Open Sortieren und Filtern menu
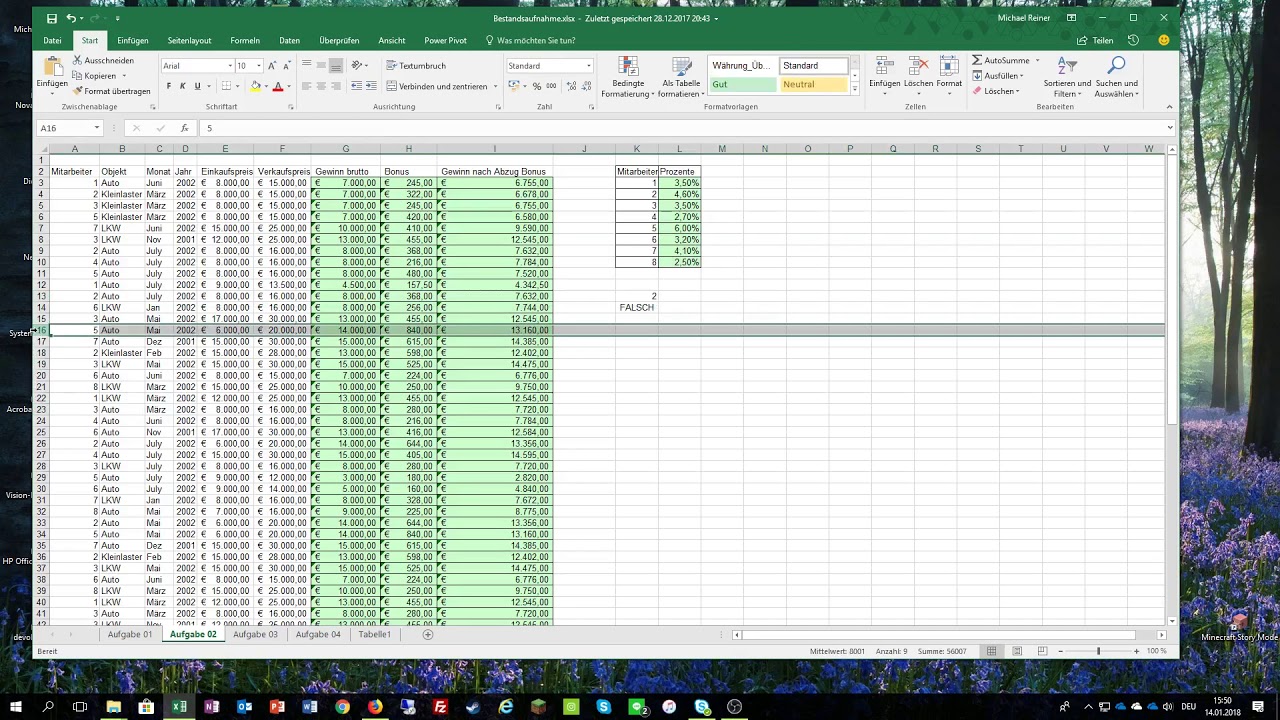Viewport: 1280px width, 720px height. (x=1067, y=77)
